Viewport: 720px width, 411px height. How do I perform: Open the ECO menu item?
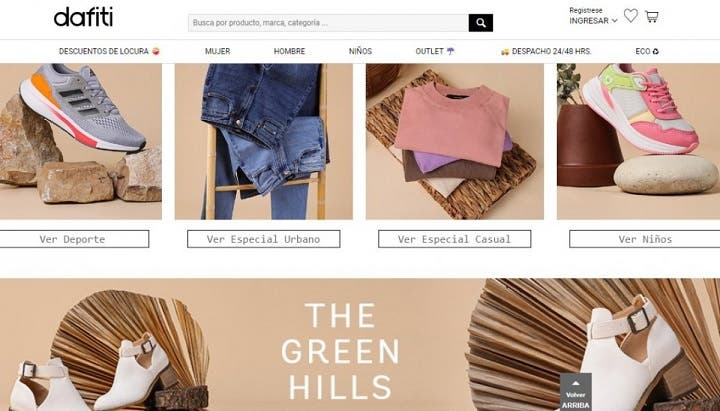tap(647, 51)
